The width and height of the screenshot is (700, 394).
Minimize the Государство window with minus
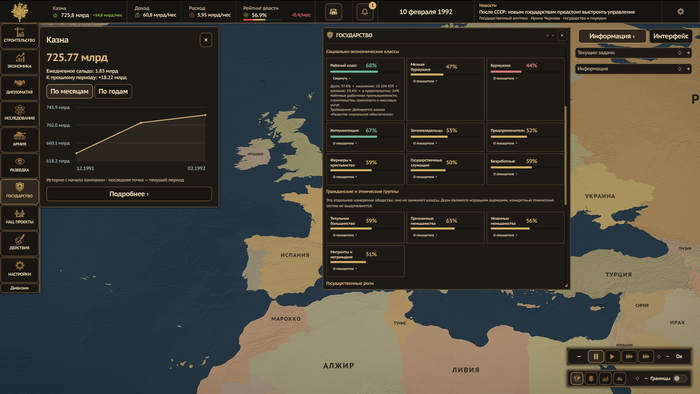(x=553, y=35)
